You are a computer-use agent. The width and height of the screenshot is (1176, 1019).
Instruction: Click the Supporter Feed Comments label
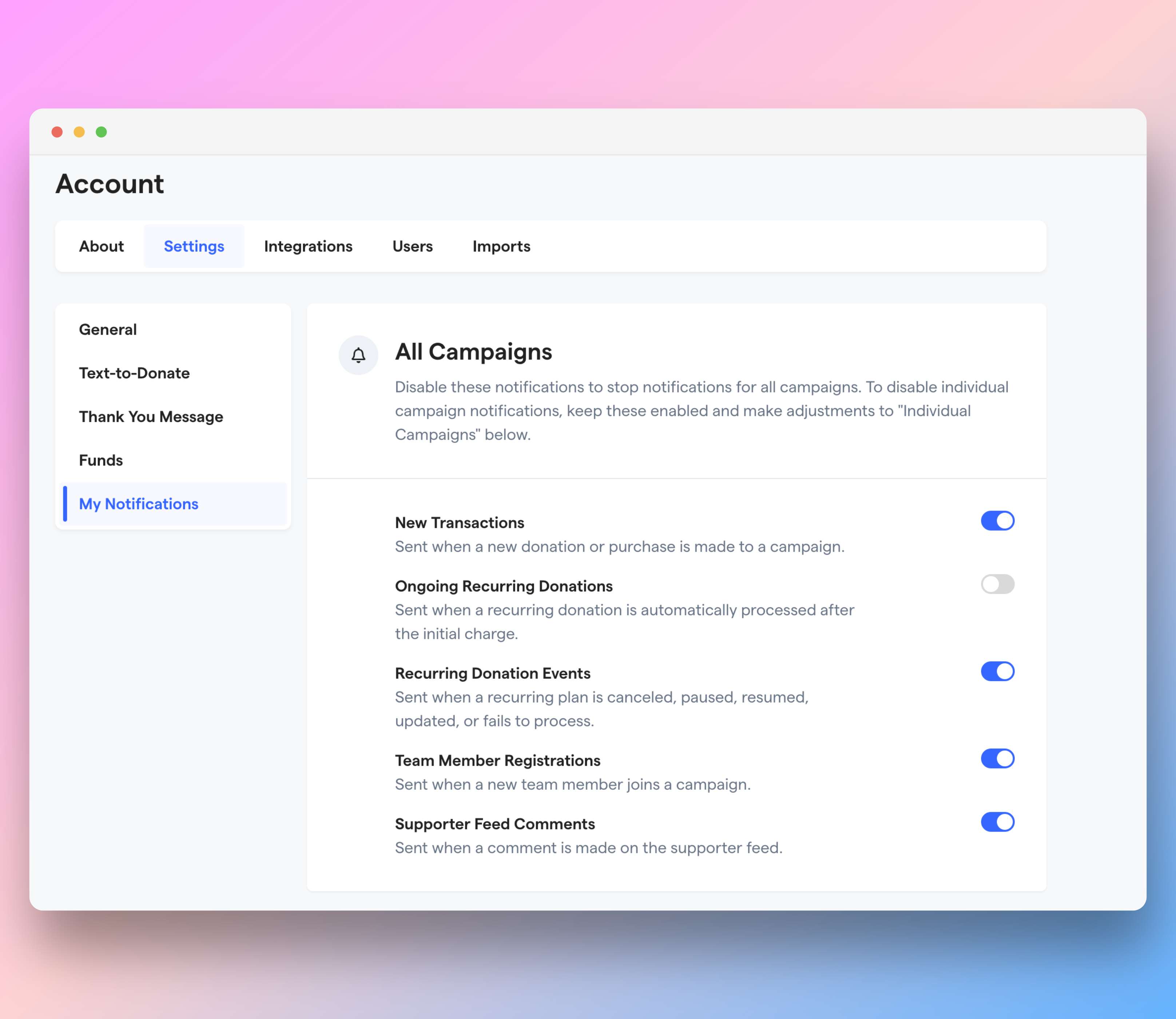[x=495, y=824]
